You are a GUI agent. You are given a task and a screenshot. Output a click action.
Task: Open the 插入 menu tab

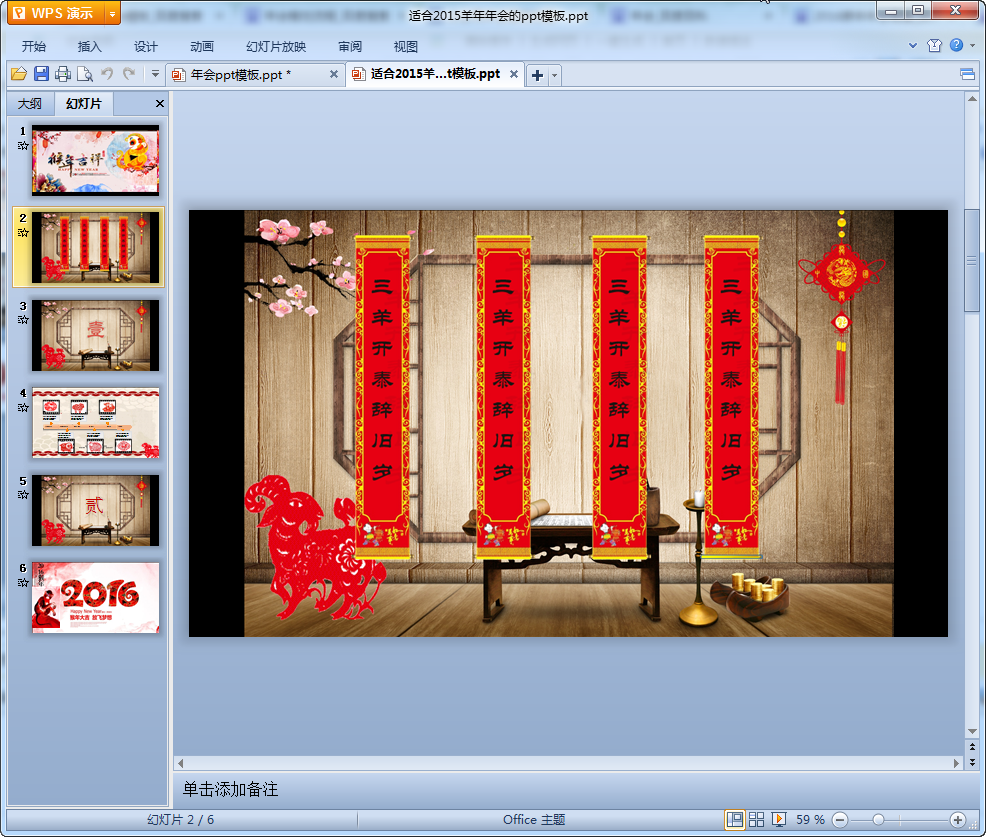[x=89, y=47]
